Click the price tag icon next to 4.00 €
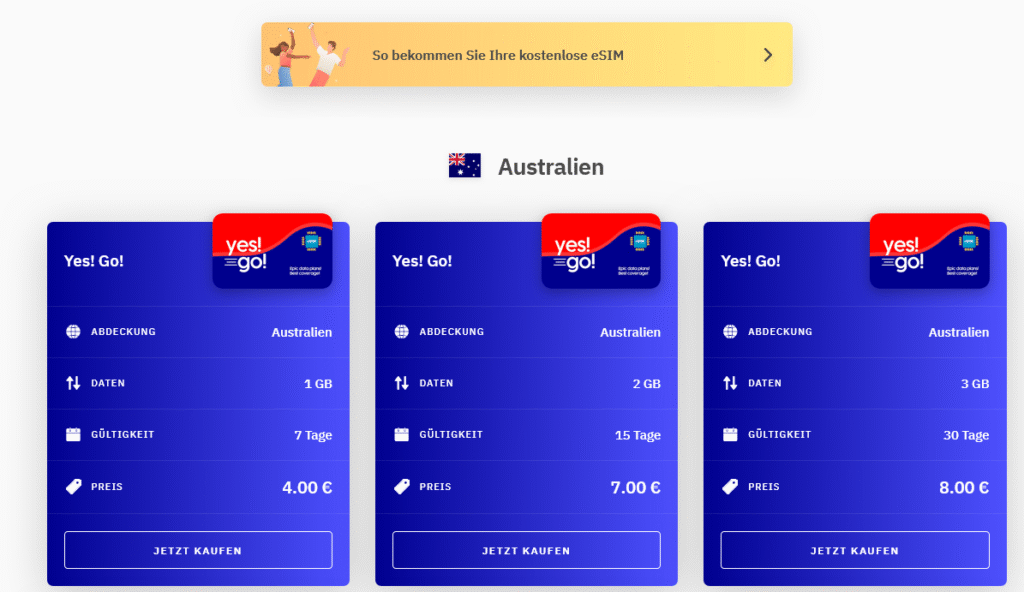1024x592 pixels. click(x=73, y=486)
